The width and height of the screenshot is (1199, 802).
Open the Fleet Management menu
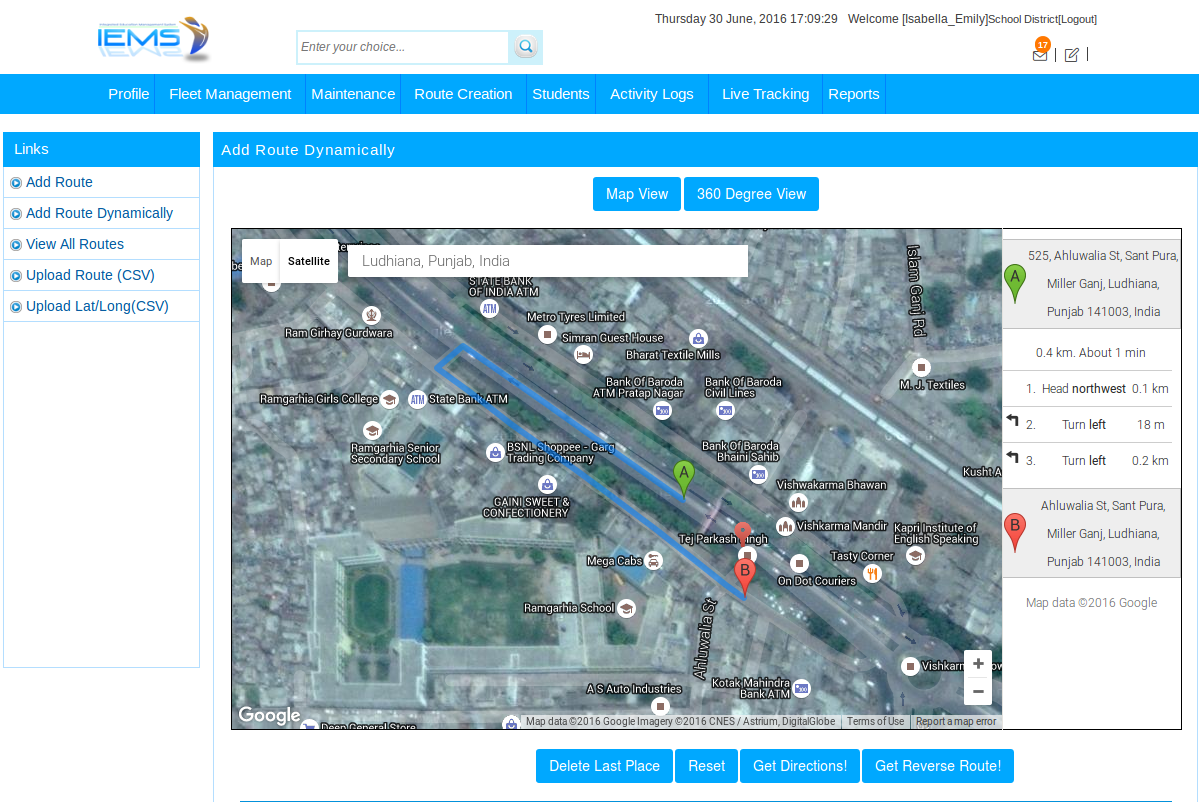point(230,94)
